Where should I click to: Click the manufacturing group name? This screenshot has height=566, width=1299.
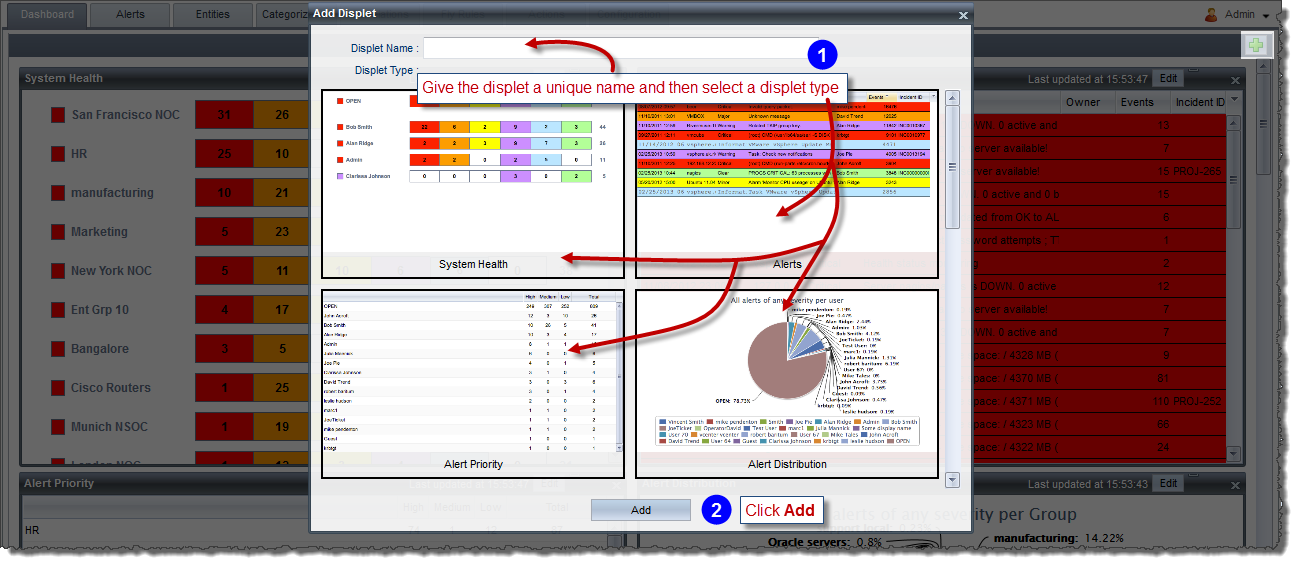(x=112, y=193)
